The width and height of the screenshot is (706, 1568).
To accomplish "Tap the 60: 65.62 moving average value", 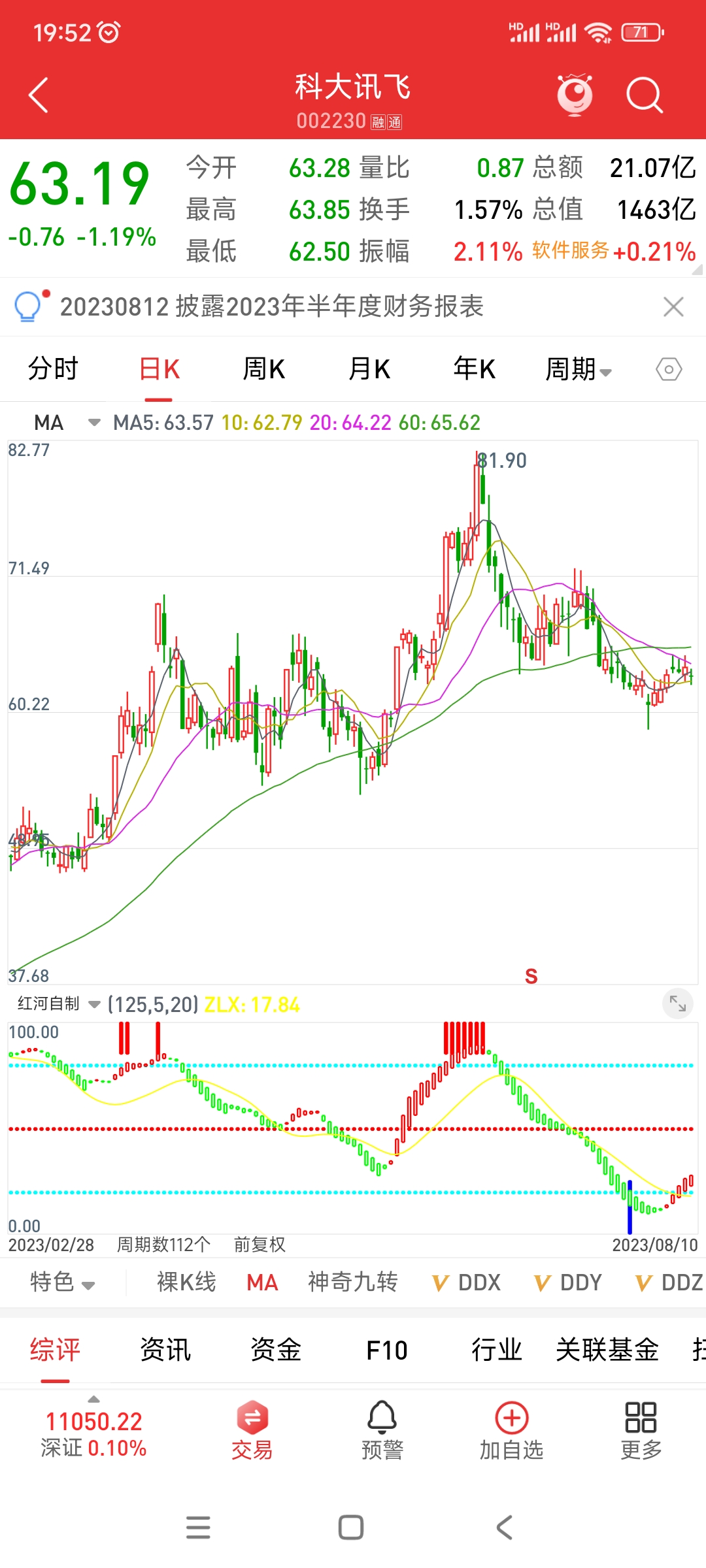I will 439,423.
